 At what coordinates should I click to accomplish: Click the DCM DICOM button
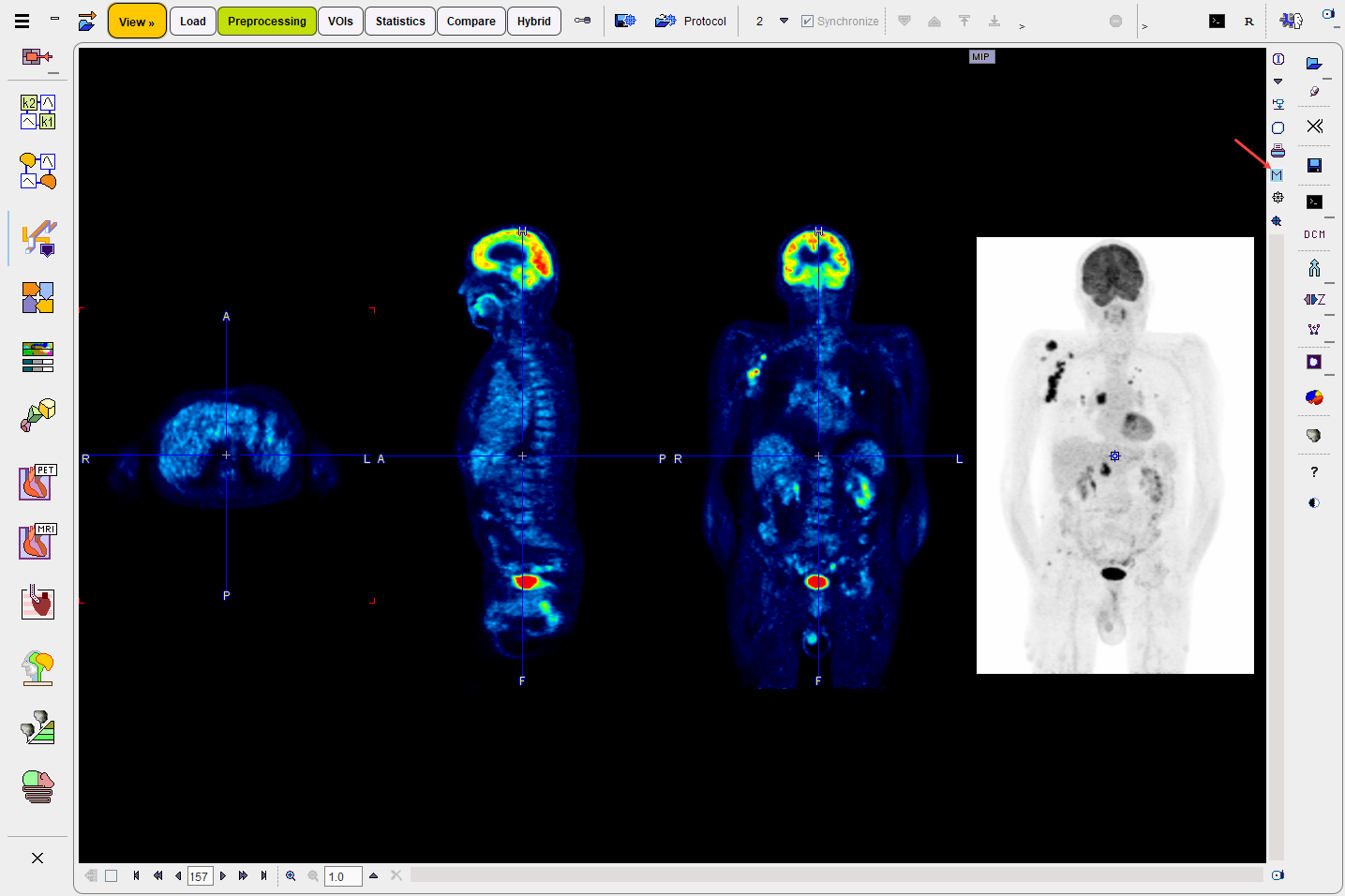pyautogui.click(x=1314, y=234)
